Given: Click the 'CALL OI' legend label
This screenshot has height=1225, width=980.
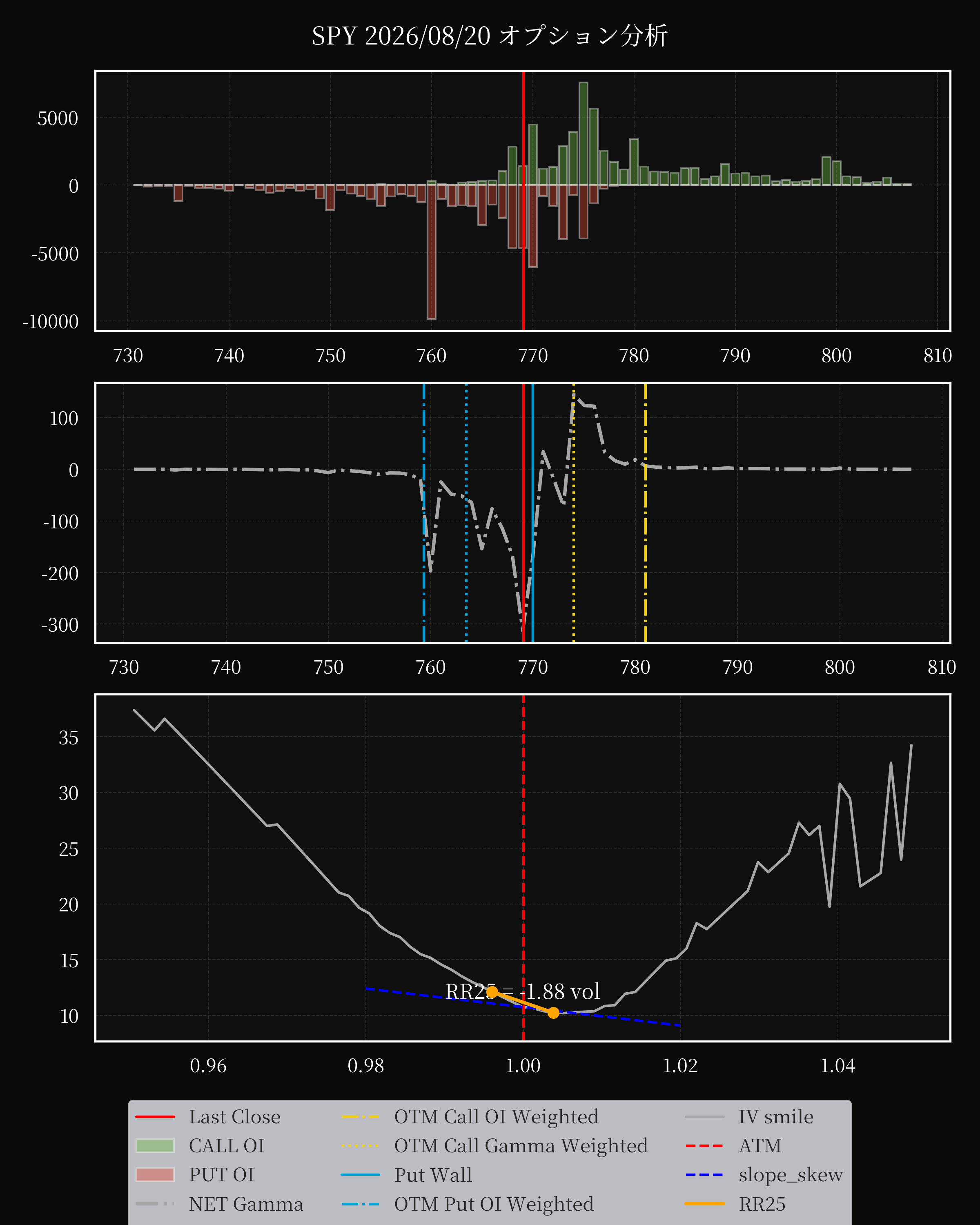Looking at the screenshot, I should 227,1145.
